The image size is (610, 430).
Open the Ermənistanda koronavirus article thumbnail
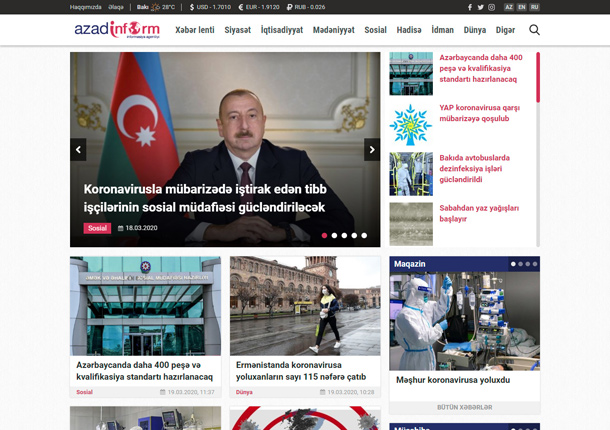305,305
